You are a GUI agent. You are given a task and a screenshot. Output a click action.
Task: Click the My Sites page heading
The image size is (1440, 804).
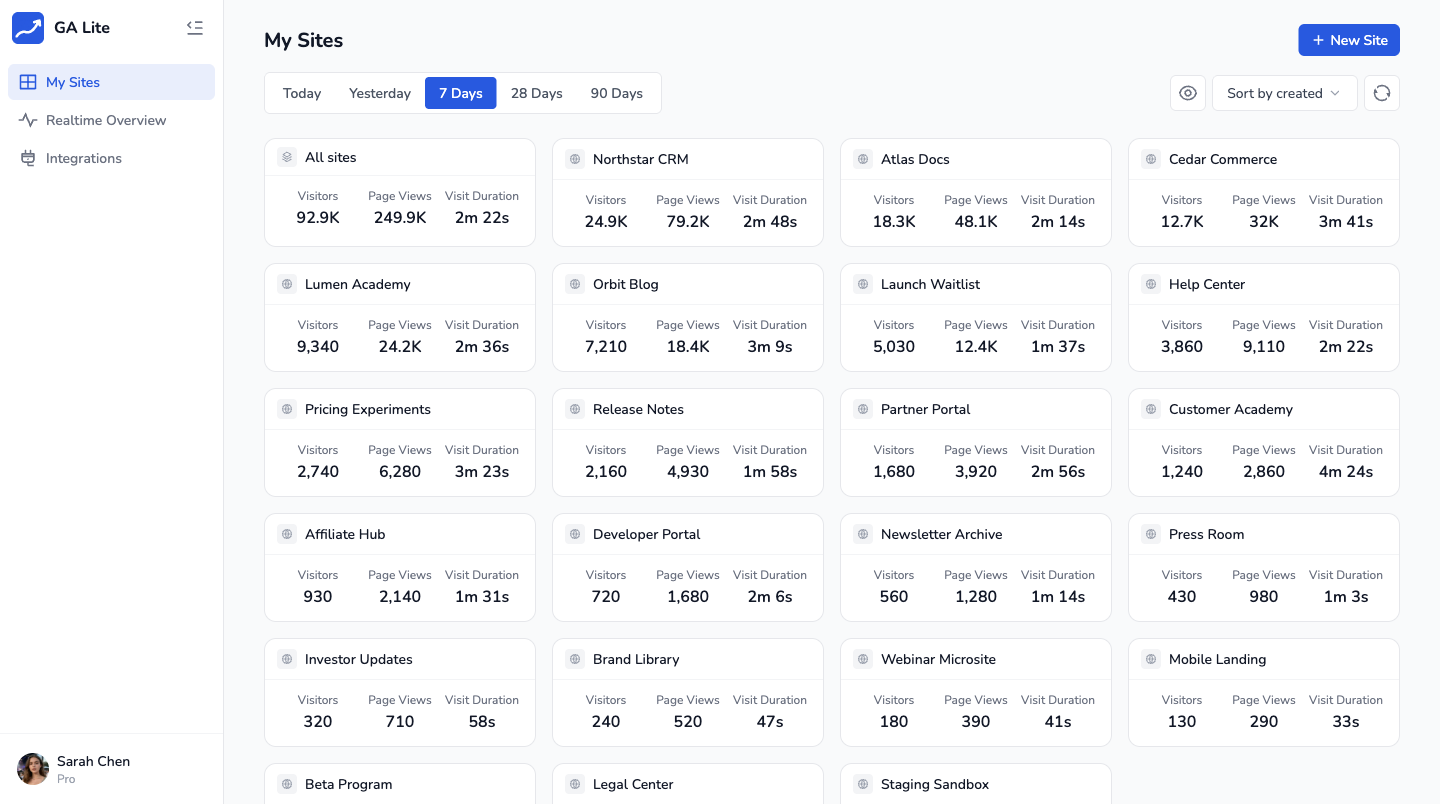coord(304,40)
